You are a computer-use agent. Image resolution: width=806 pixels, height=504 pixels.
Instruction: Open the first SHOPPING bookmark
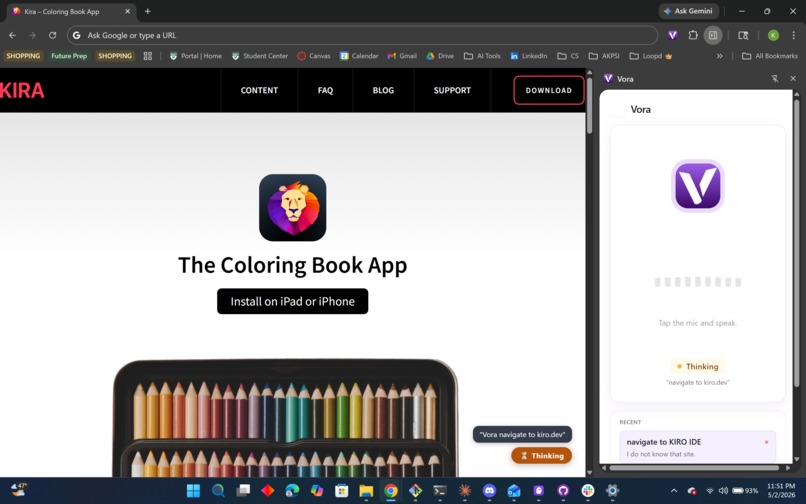tap(23, 56)
